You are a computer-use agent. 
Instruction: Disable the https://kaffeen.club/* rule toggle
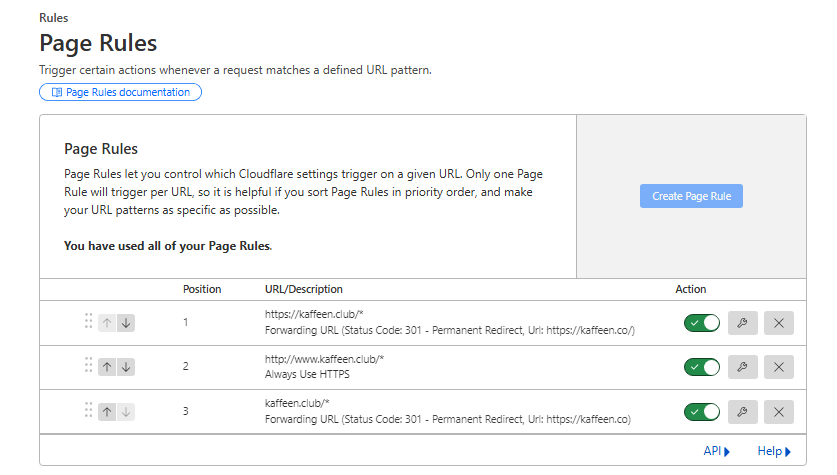[702, 323]
